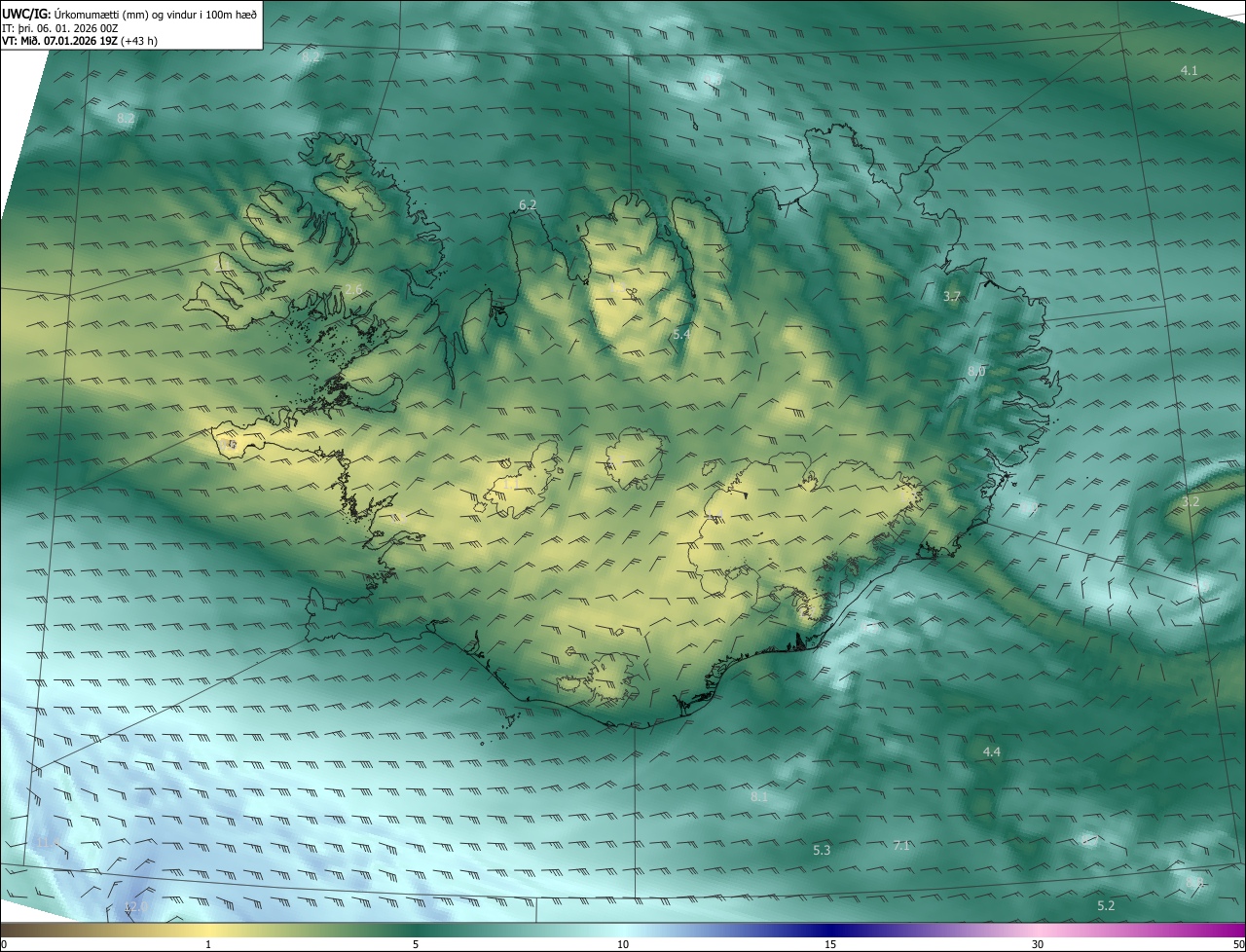The height and width of the screenshot is (952, 1246).
Task: Click the 'VT: Mið. 07.01.2026 19Z (+43 h)' line
Action: pos(80,41)
